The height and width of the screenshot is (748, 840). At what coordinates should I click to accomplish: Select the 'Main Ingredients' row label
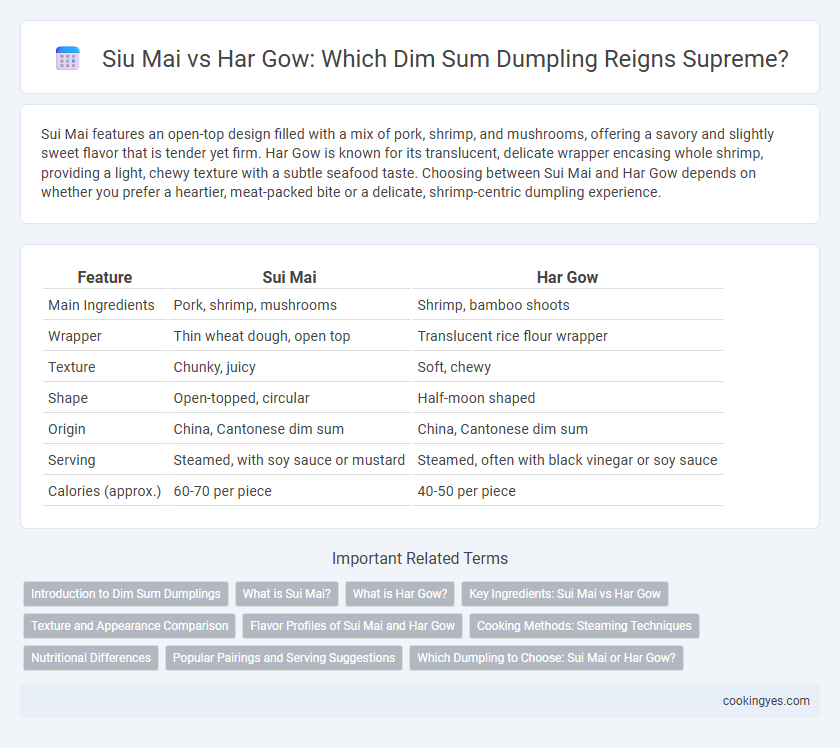(x=101, y=305)
